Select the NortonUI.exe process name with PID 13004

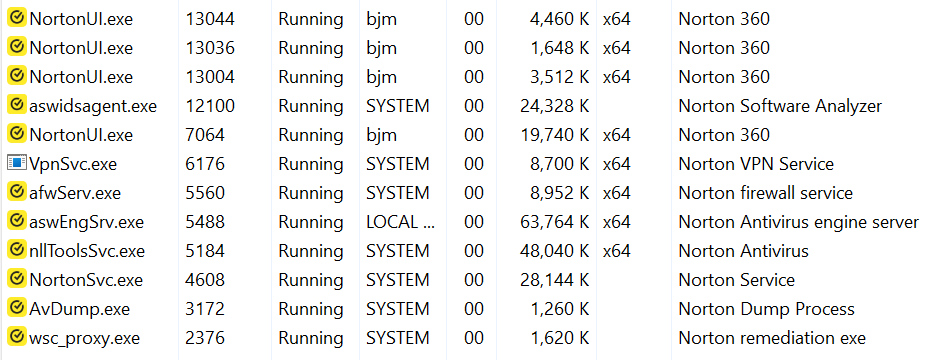pos(81,77)
